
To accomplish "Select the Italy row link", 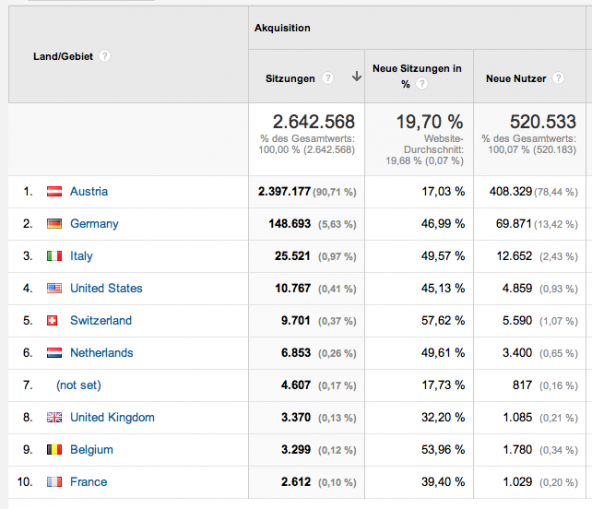I will (81, 256).
